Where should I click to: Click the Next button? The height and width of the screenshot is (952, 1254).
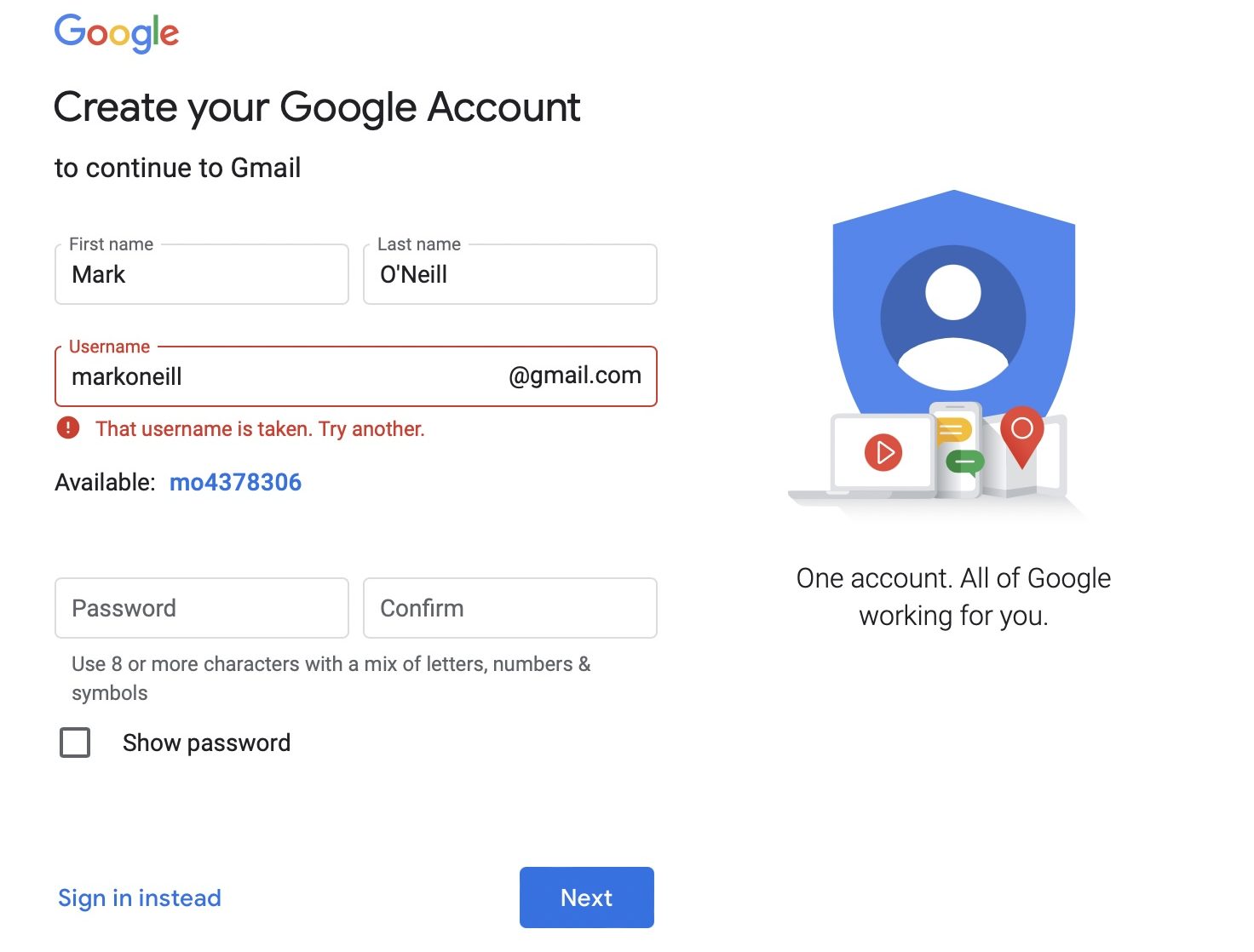tap(586, 898)
